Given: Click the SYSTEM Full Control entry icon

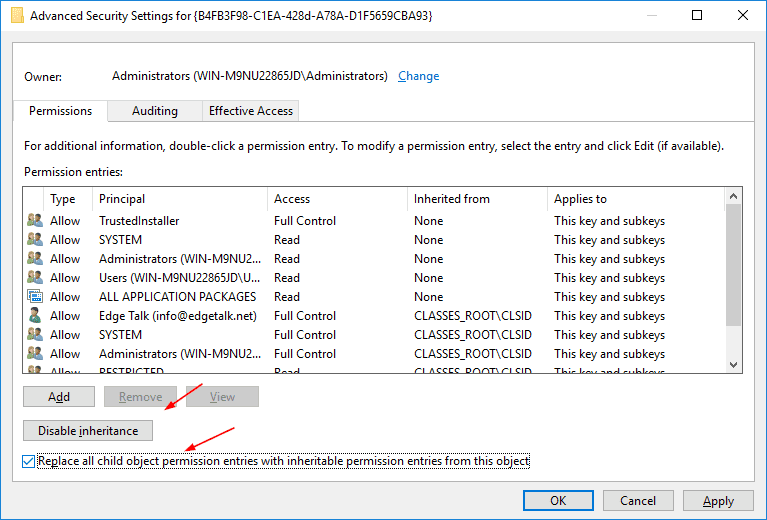Looking at the screenshot, I should coord(35,335).
